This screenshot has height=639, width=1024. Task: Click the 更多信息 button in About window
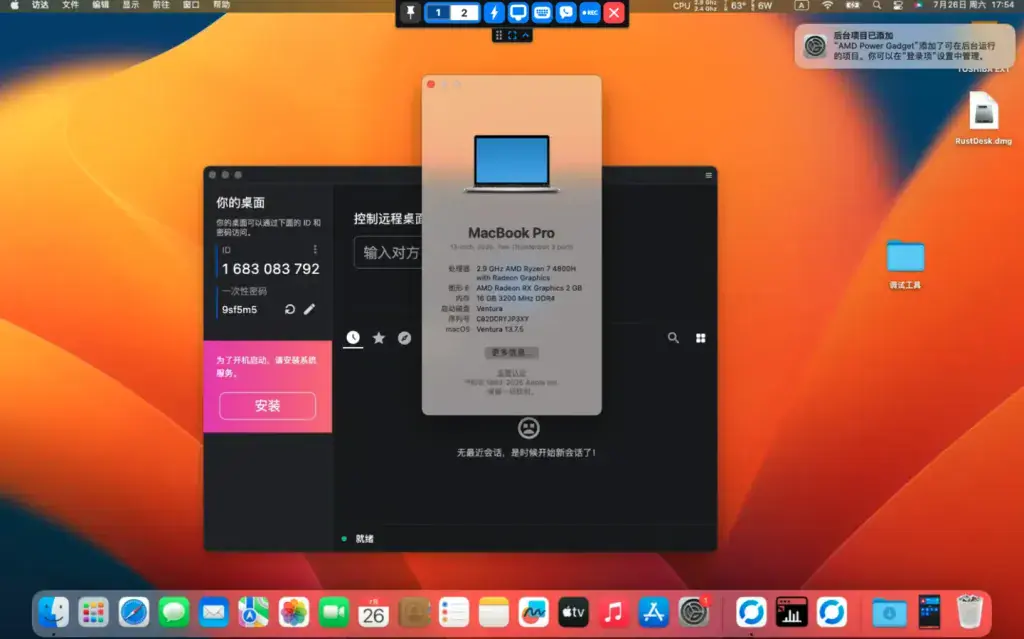point(511,353)
